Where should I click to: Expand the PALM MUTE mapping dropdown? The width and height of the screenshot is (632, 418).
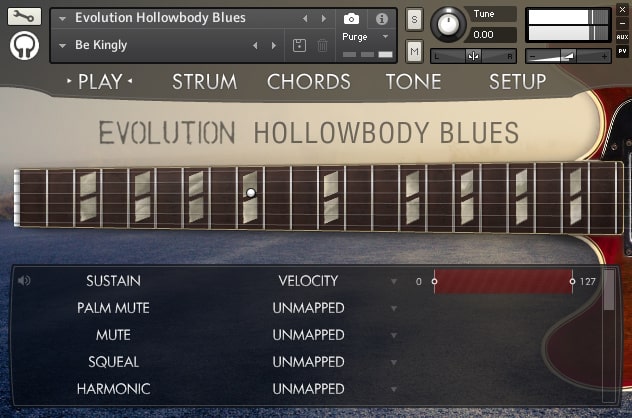(x=394, y=308)
